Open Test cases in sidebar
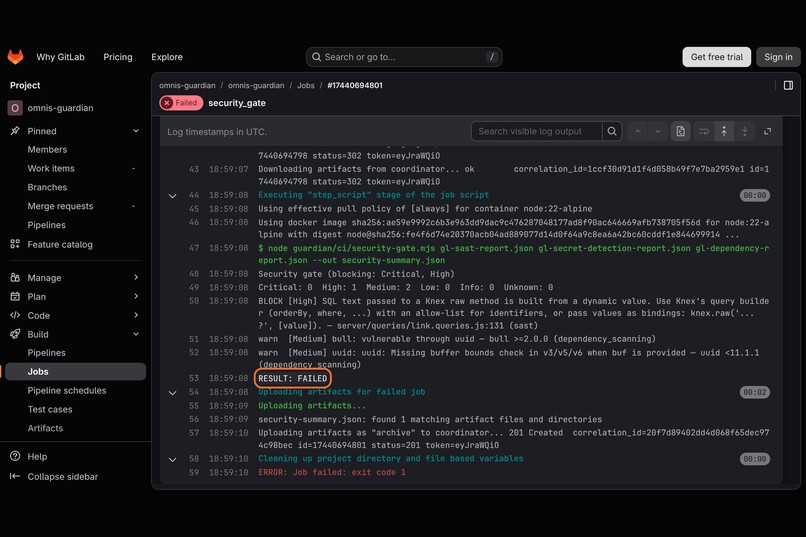Viewport: 806px width, 537px height. (50, 410)
